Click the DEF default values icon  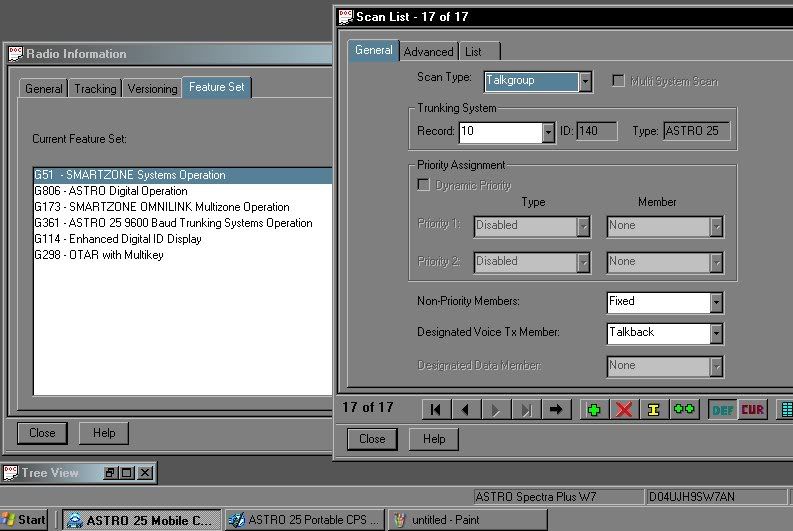point(723,410)
